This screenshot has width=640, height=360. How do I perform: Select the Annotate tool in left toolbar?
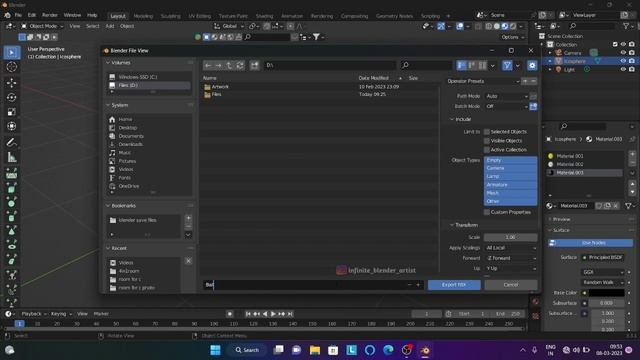click(11, 142)
